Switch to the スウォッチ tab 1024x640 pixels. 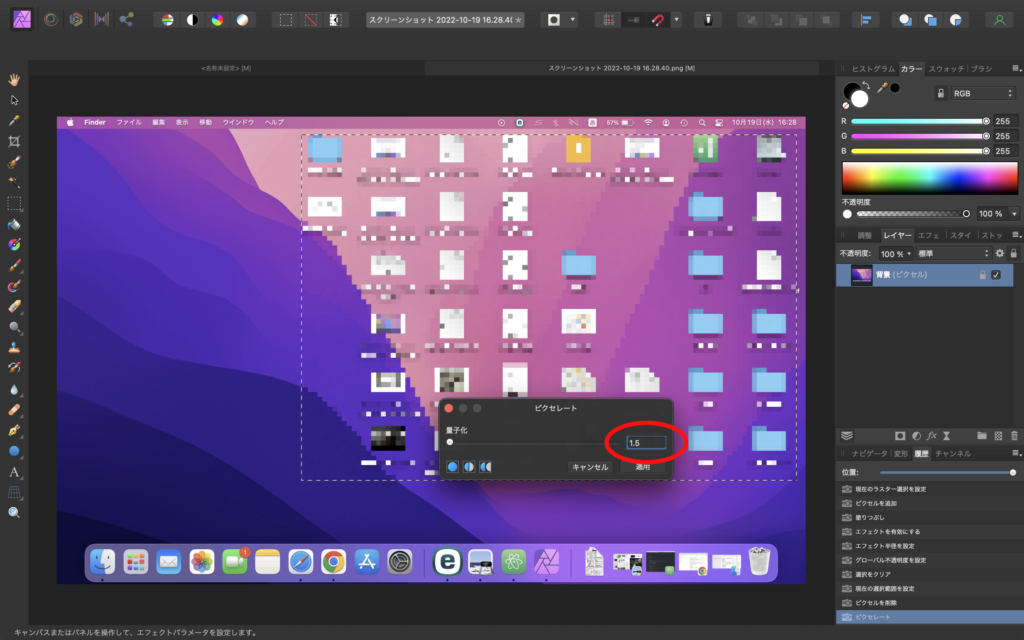(x=946, y=69)
